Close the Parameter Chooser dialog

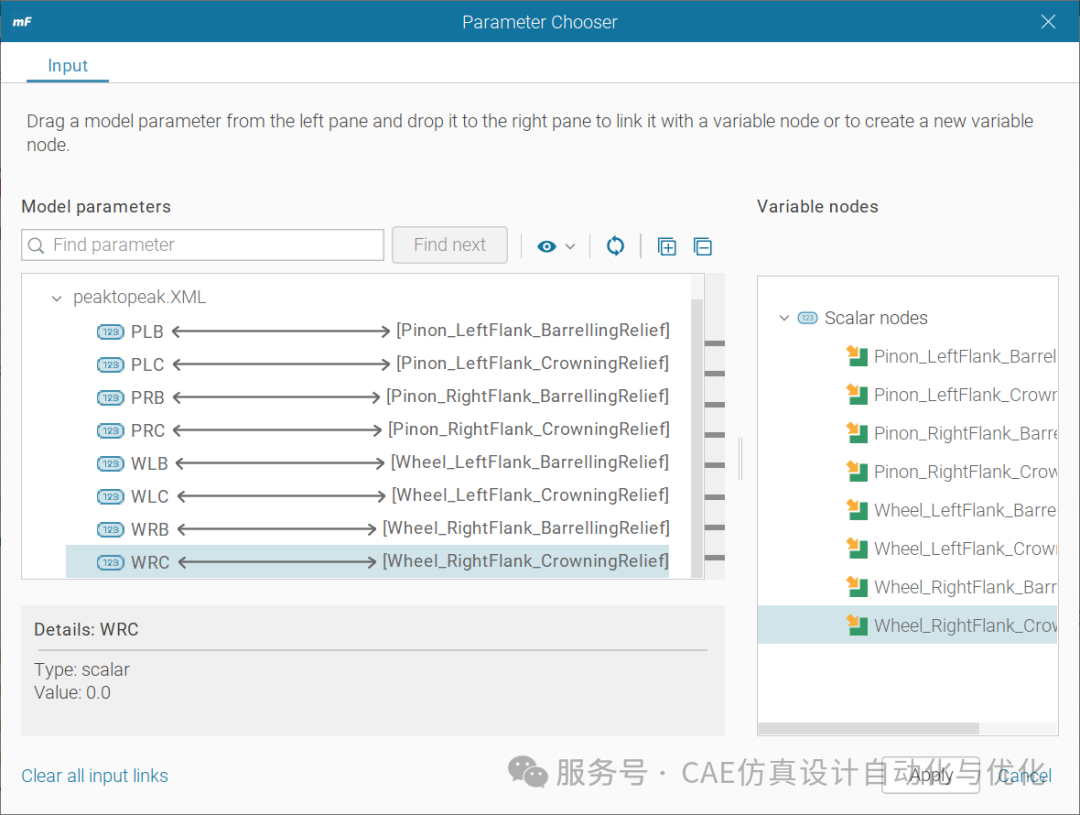pyautogui.click(x=1048, y=21)
